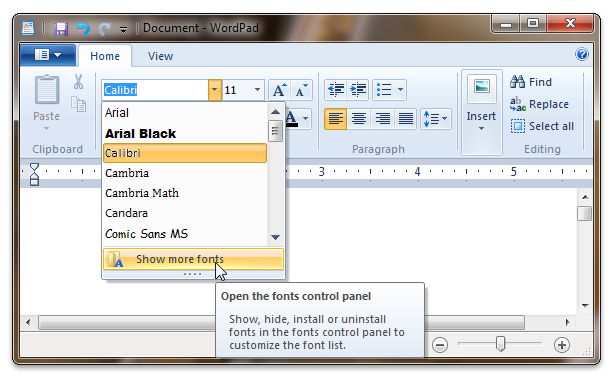This screenshot has width=612, height=377.
Task: Click horizontal scrollbar left arrow
Action: [28, 322]
